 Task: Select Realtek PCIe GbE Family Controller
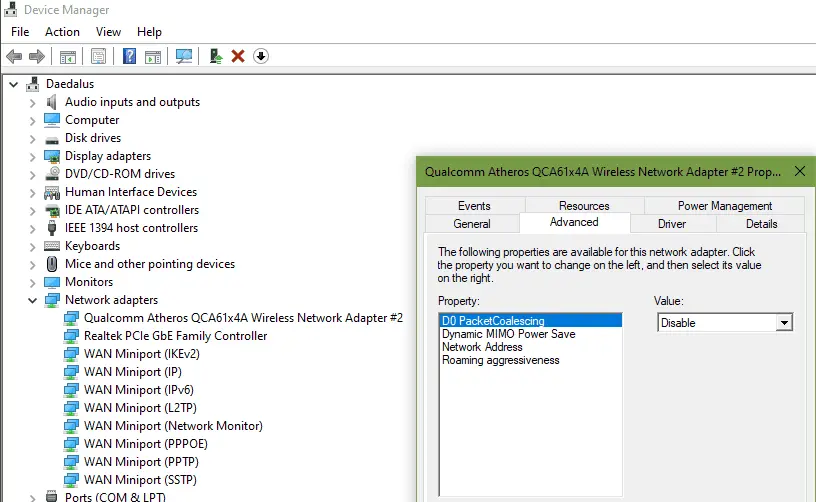[x=175, y=336]
